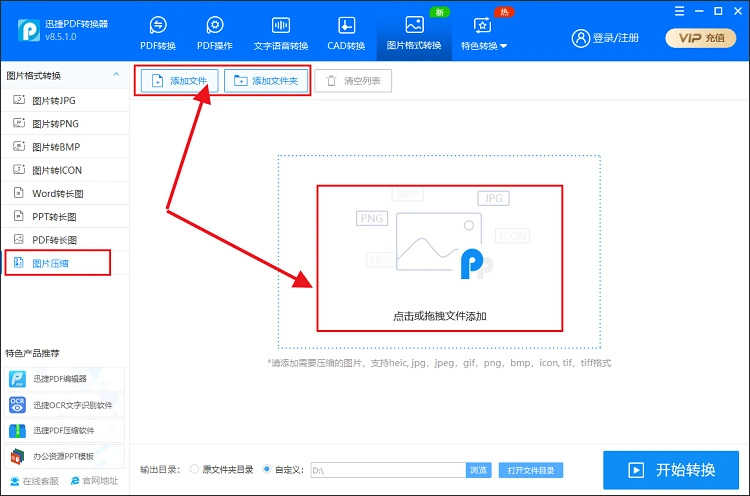Screen dimensions: 750x496
Task: Click the PDF转长图 image icon
Action: click(19, 239)
